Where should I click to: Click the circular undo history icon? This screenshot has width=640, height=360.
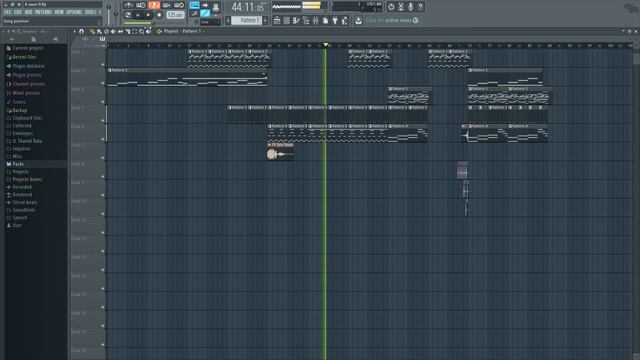pyautogui.click(x=391, y=7)
